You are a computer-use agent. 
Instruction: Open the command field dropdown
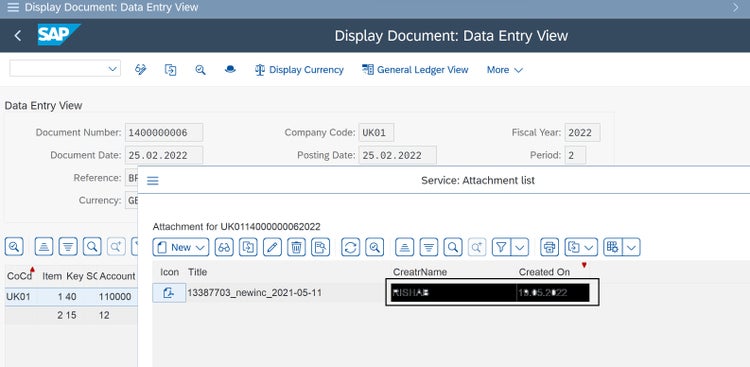[x=113, y=69]
